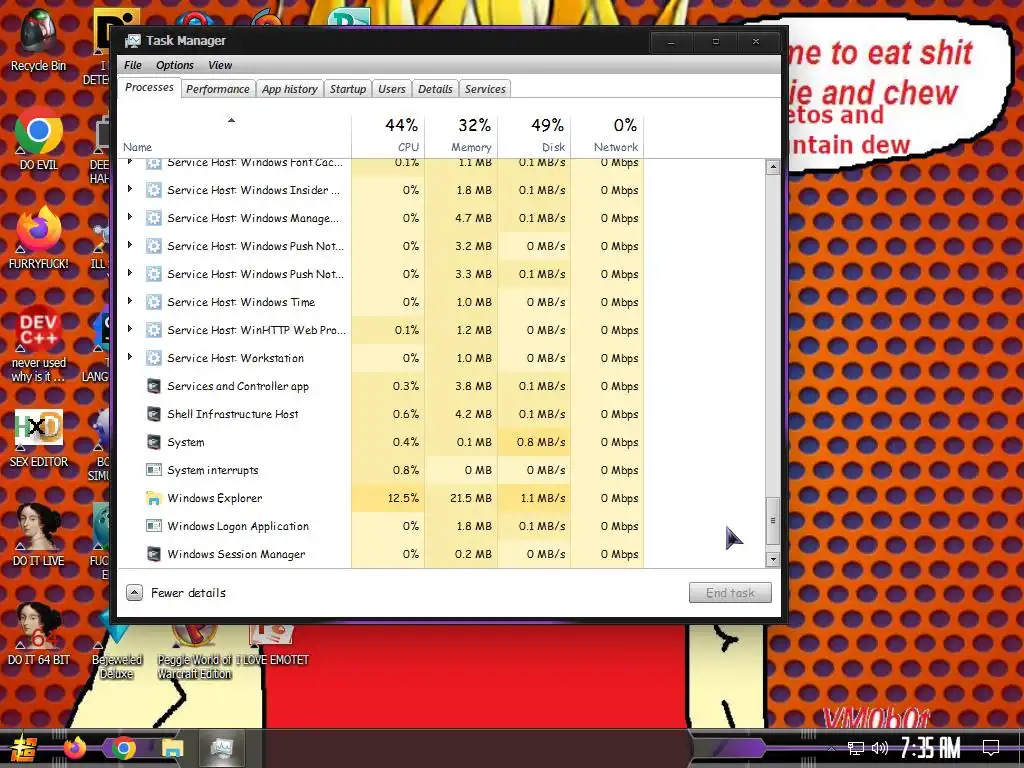The height and width of the screenshot is (768, 1024).
Task: Sort processes by Memory column
Action: coord(462,136)
